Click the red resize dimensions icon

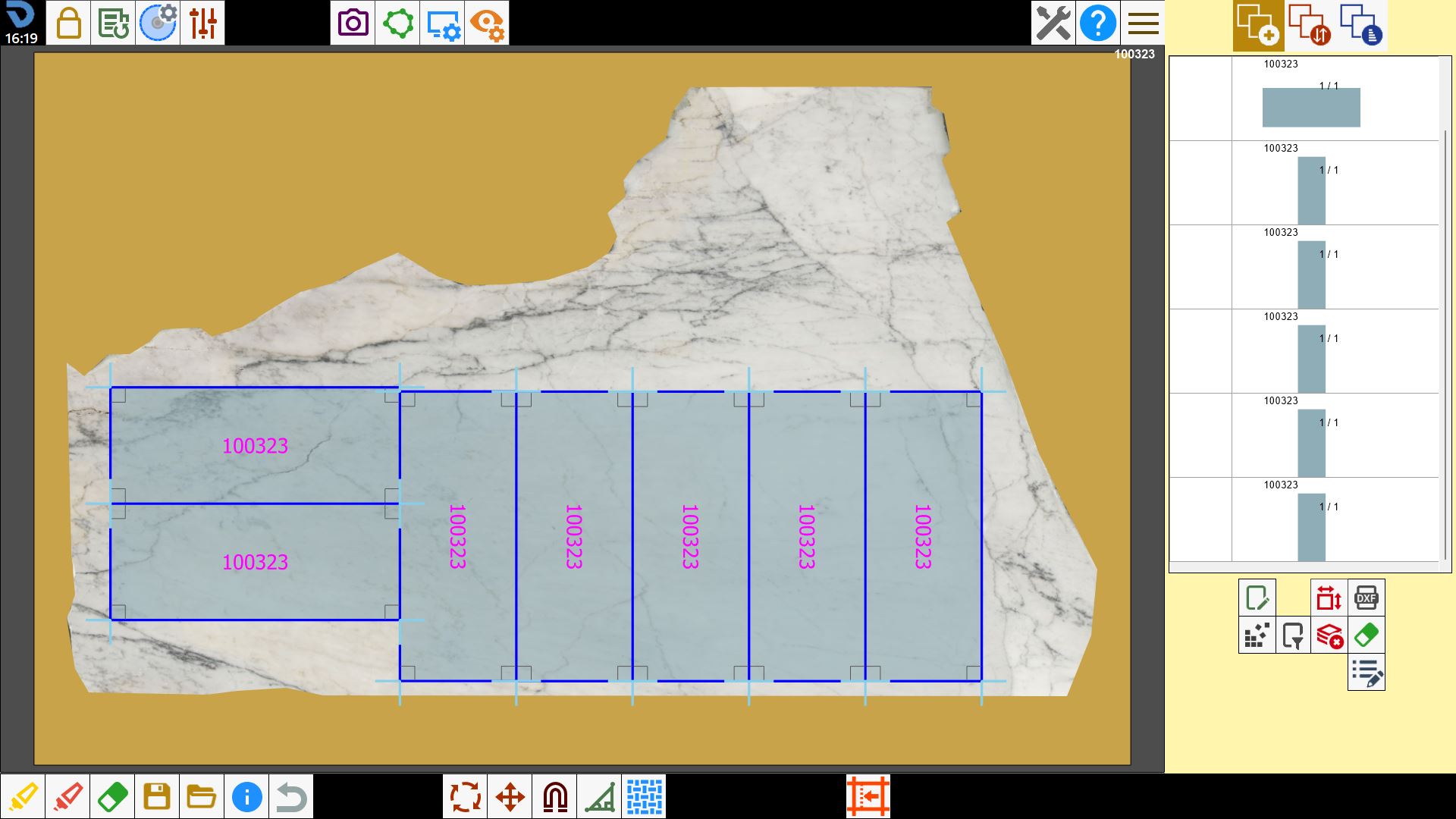pos(1329,598)
